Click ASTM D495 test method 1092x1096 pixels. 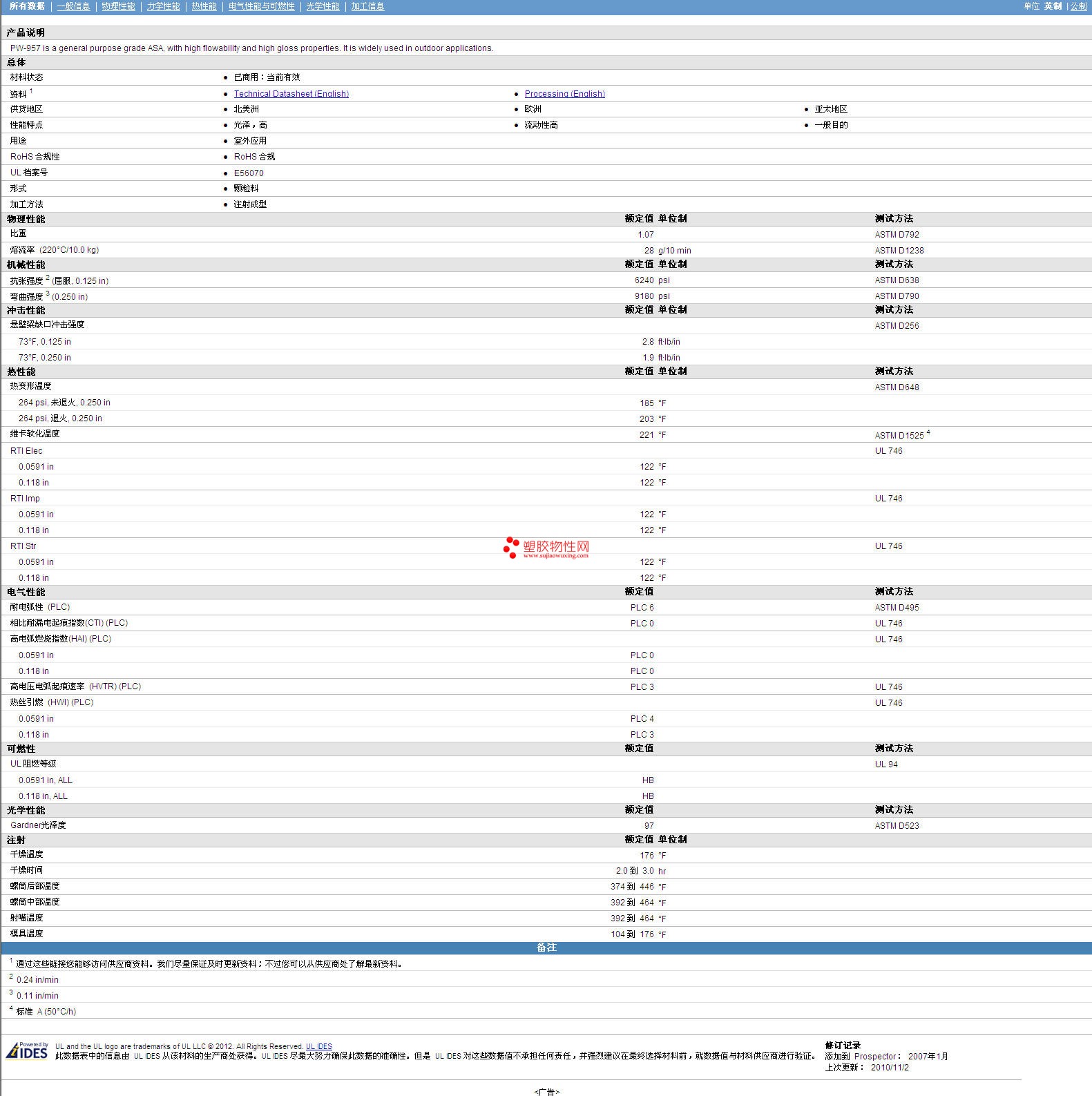coord(897,608)
